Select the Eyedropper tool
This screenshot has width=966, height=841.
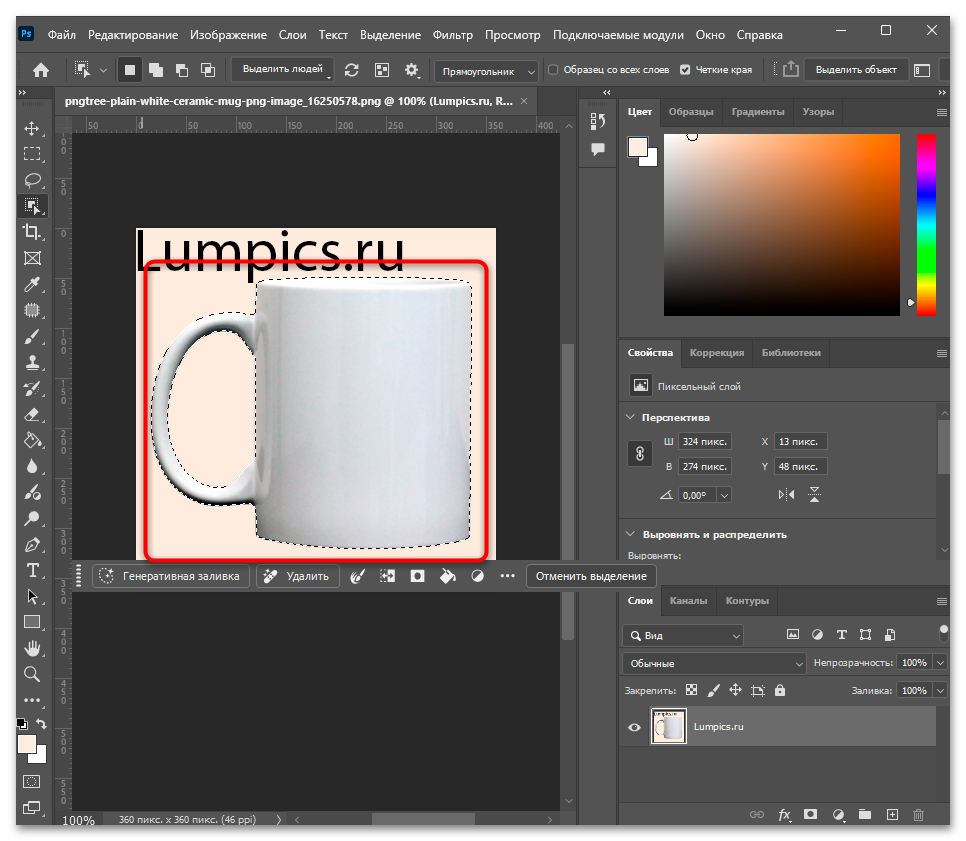[x=32, y=284]
